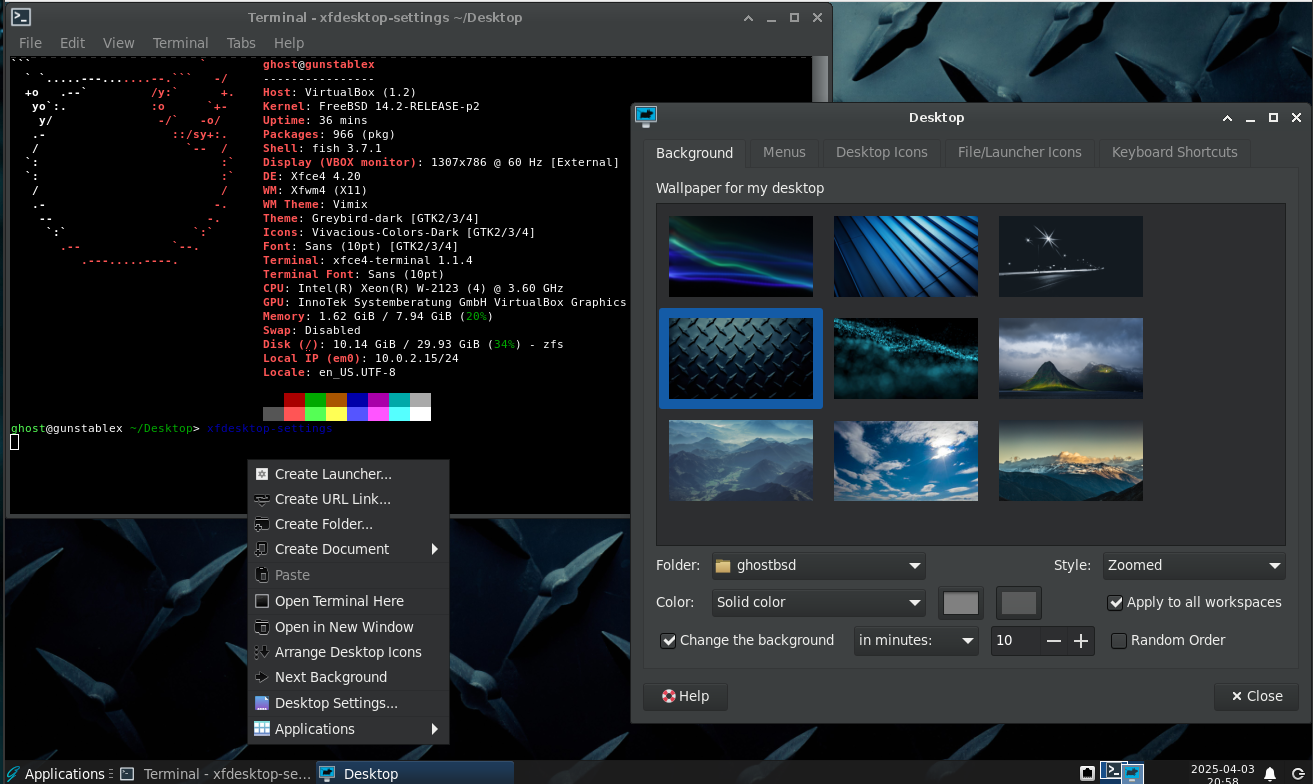Expand the Create Document submenu arrow
This screenshot has width=1313, height=784.
click(x=435, y=549)
